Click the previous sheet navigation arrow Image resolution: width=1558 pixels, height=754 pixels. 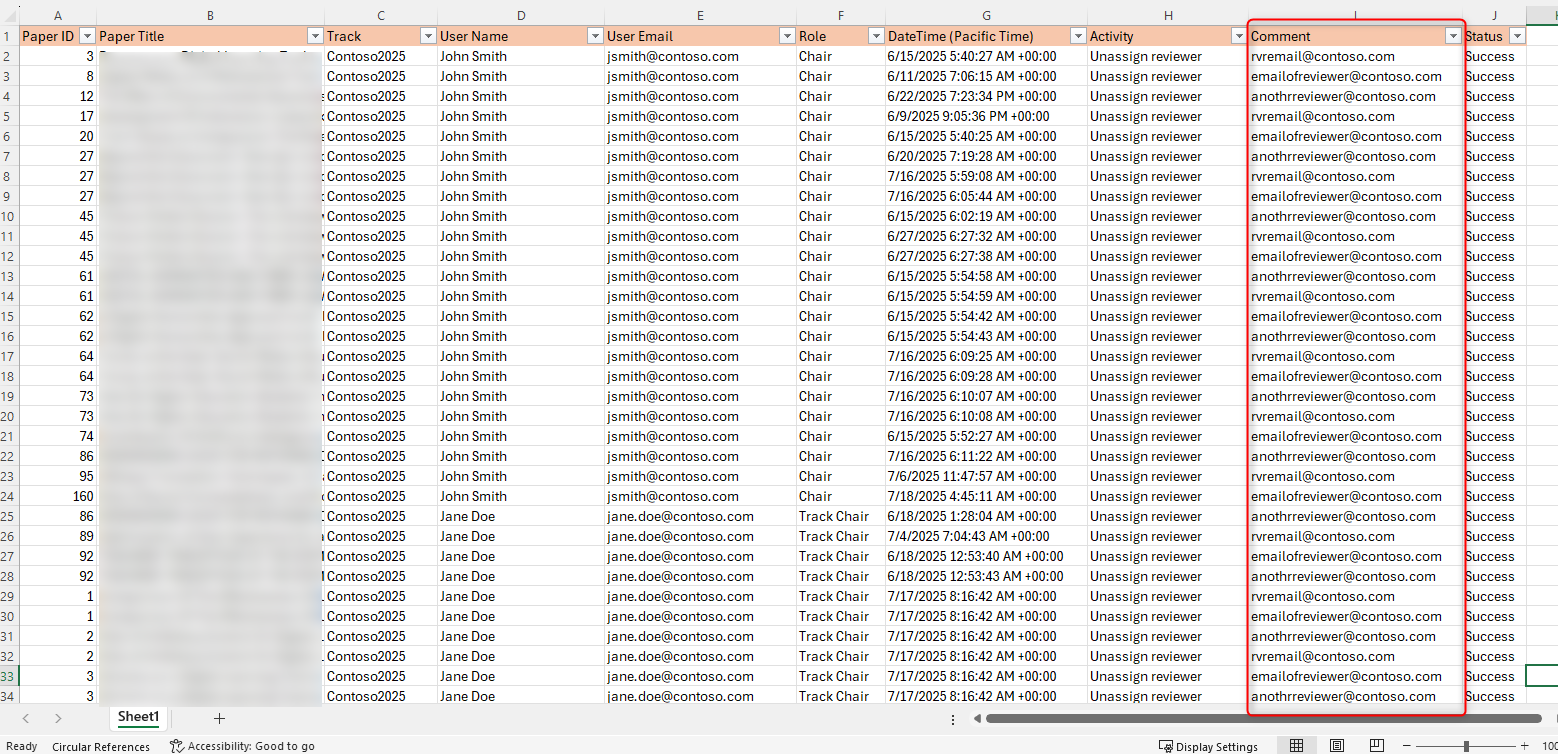(x=26, y=717)
